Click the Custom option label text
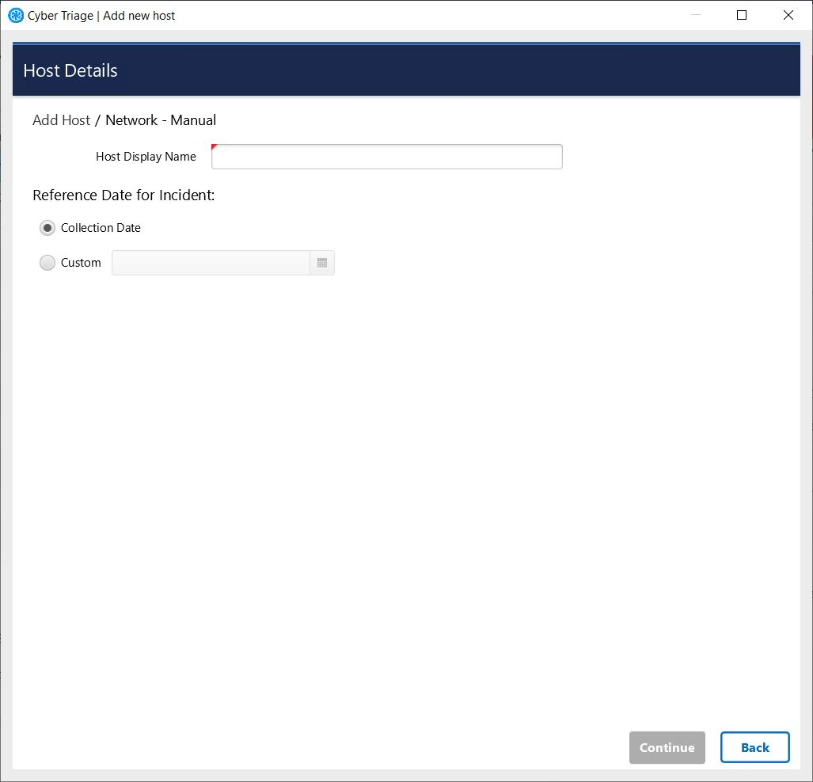This screenshot has height=782, width=813. coord(81,263)
